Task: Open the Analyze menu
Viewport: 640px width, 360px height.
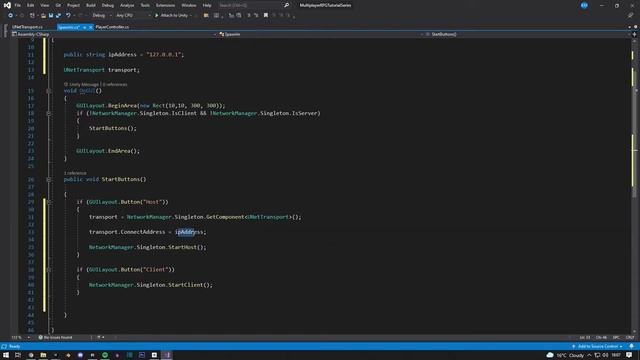Action: click(127, 5)
